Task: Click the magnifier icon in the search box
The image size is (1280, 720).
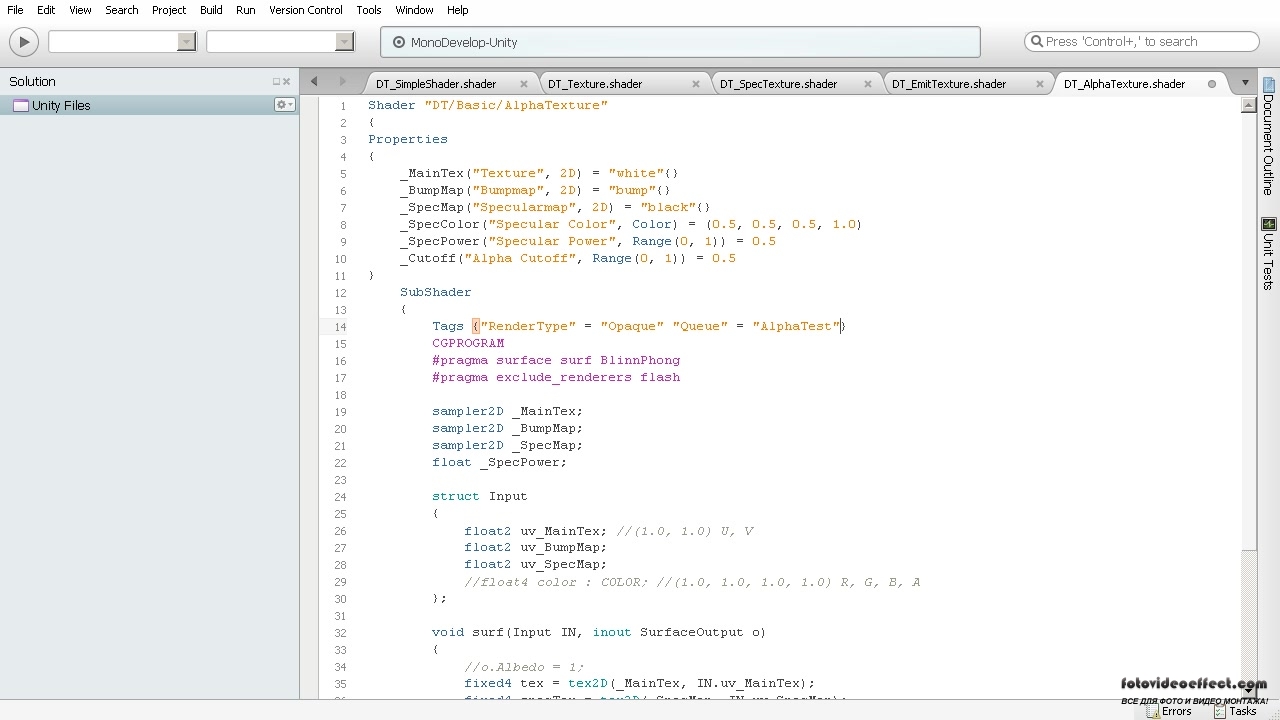Action: coord(1036,42)
